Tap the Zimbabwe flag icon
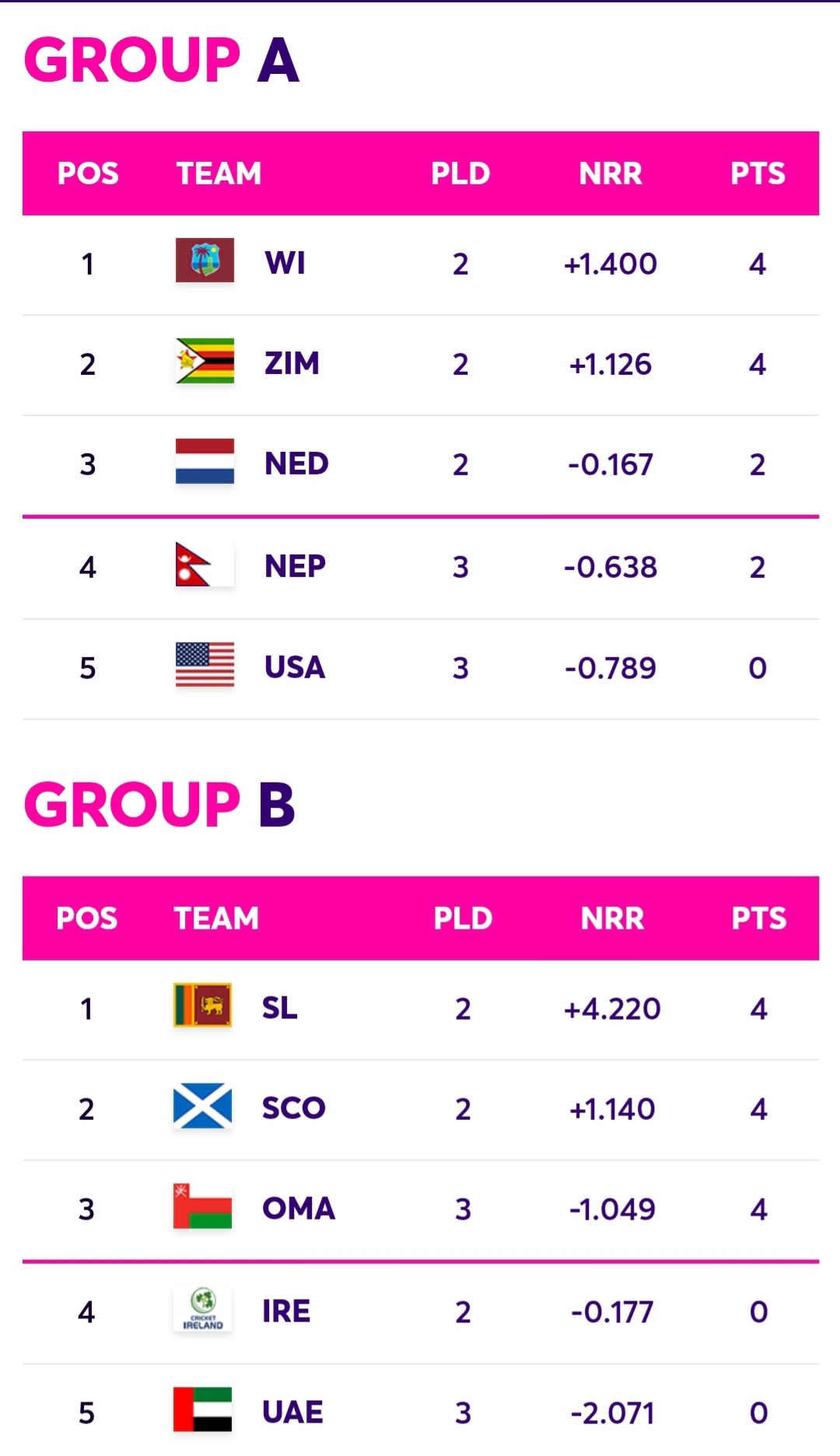The height and width of the screenshot is (1456, 840). (205, 361)
